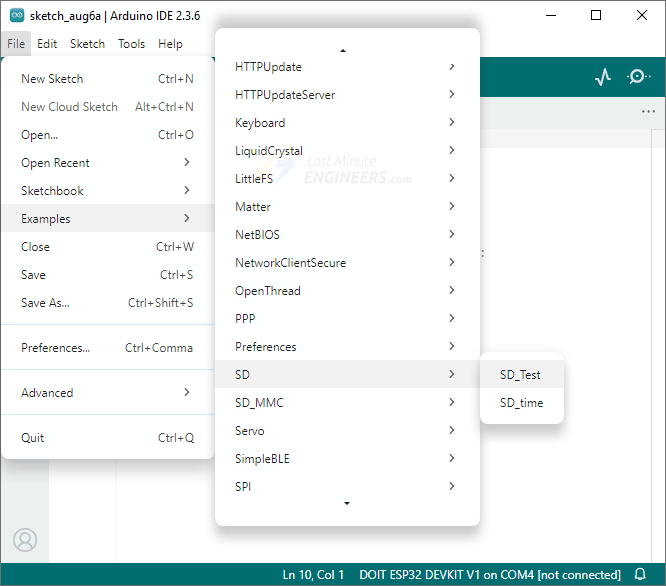Click the three-dots tab options icon

tap(648, 111)
